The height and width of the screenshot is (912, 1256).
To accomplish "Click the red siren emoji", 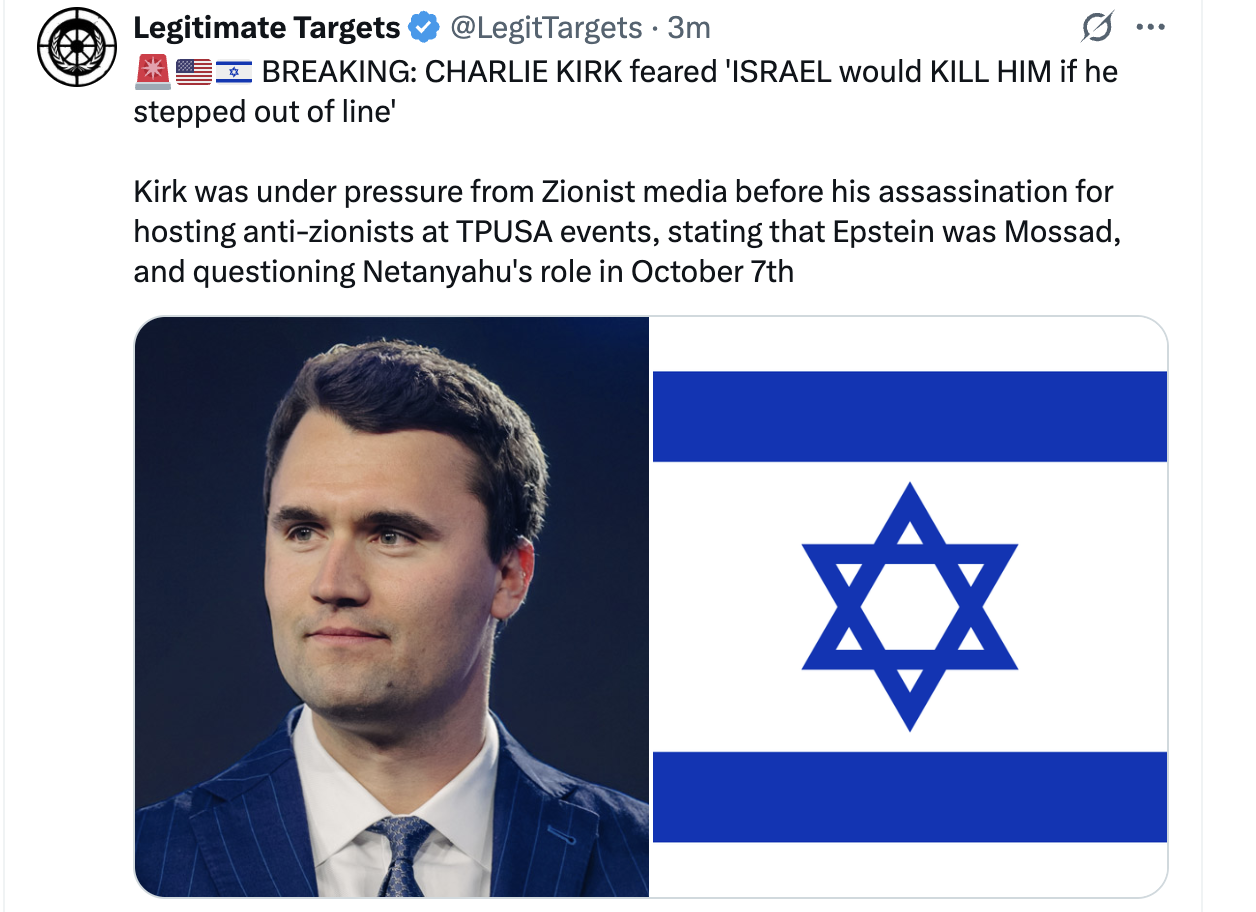I will pos(151,72).
